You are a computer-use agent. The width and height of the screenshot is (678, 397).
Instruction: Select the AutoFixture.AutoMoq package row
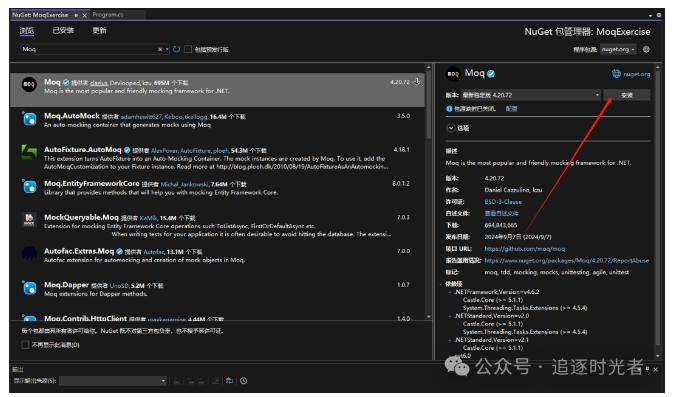pyautogui.click(x=218, y=157)
